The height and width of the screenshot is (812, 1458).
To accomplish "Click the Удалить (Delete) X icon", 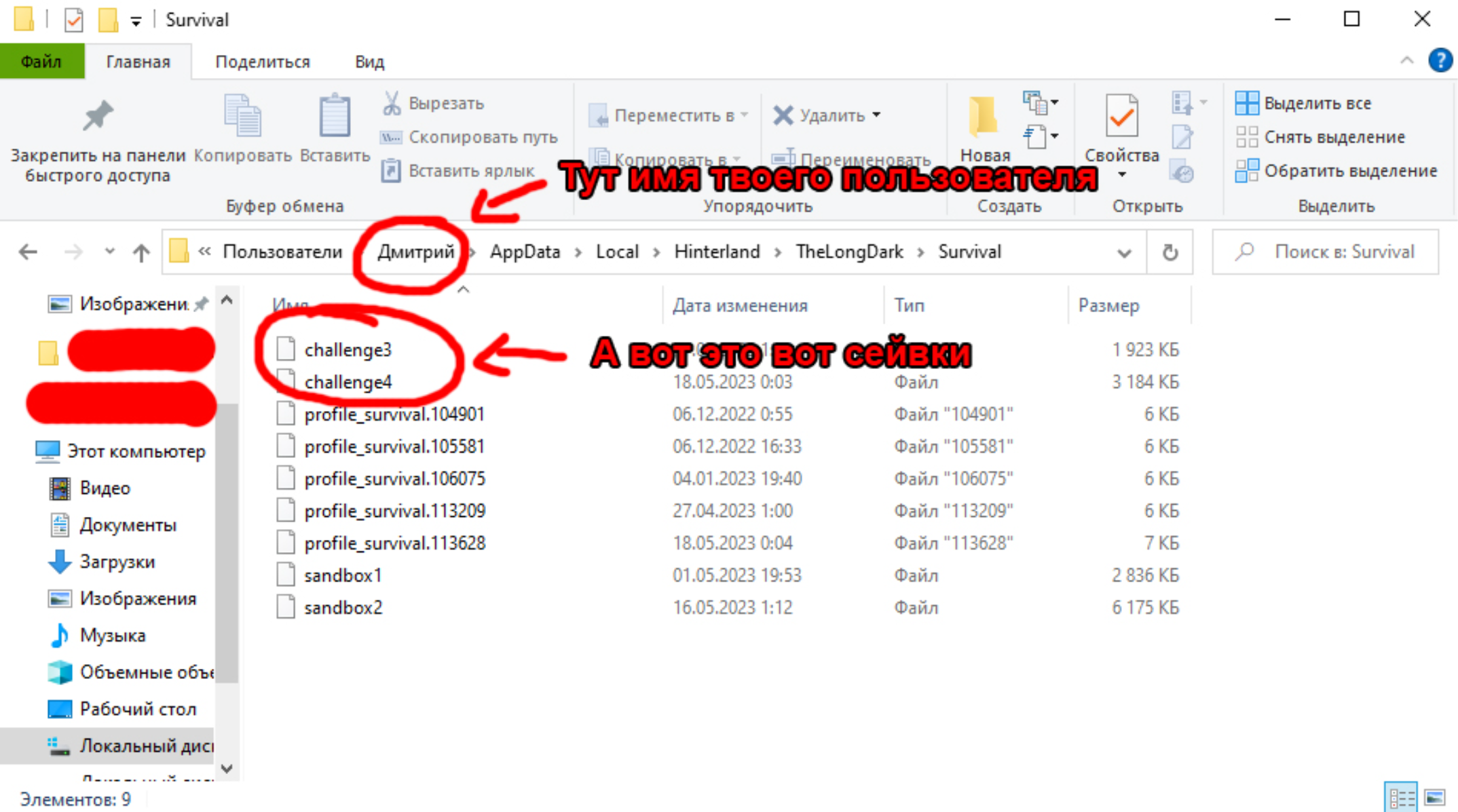I will pyautogui.click(x=783, y=115).
